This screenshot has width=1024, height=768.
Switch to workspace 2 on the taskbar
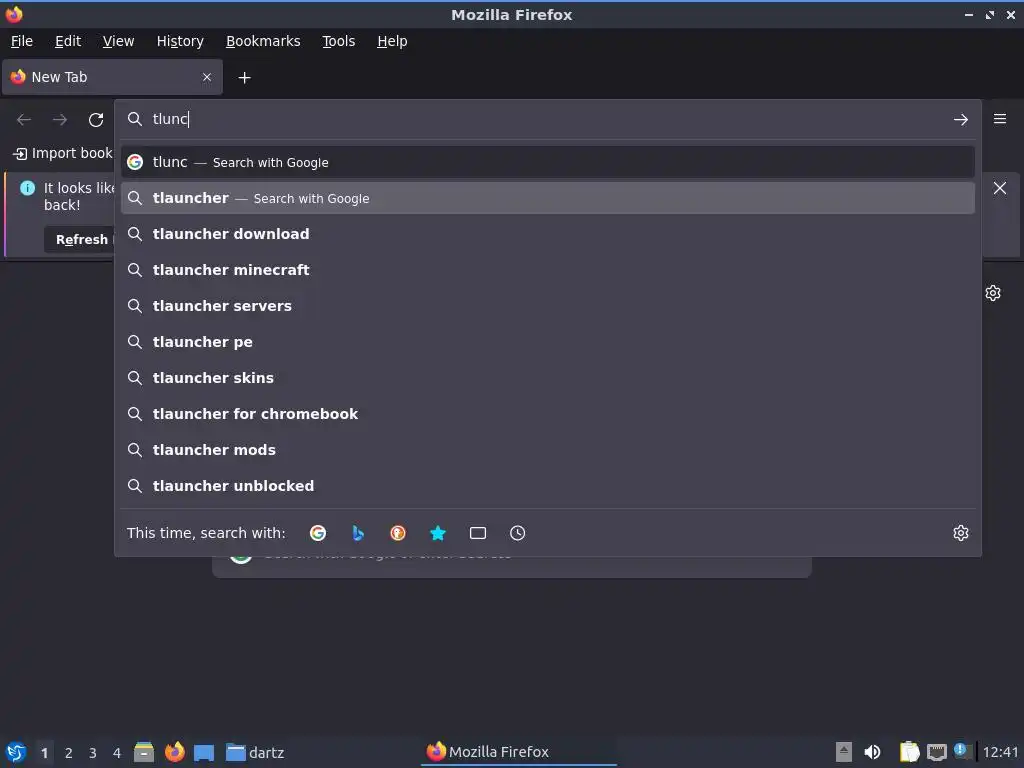point(69,753)
